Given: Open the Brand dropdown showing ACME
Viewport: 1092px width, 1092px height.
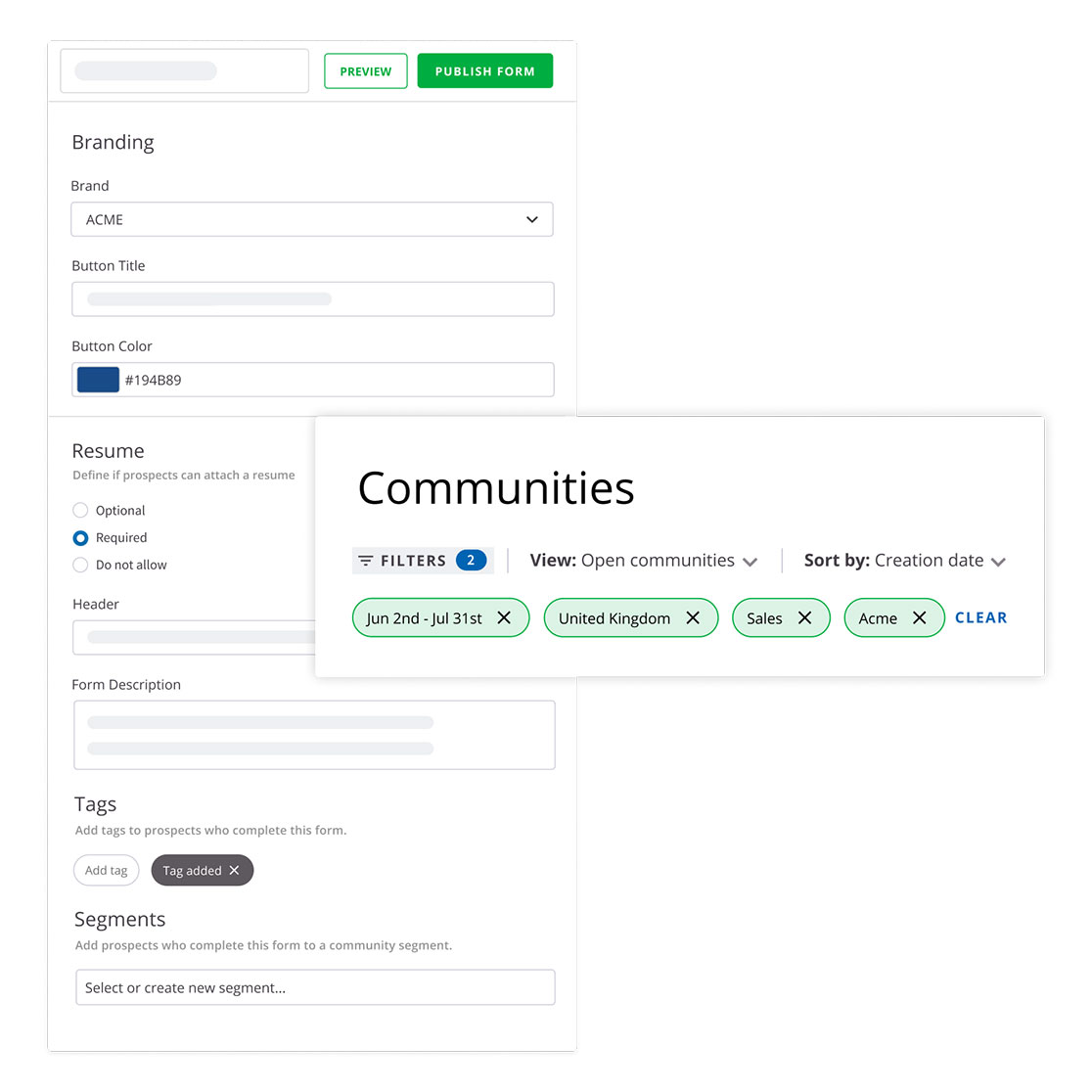Looking at the screenshot, I should pos(312,219).
